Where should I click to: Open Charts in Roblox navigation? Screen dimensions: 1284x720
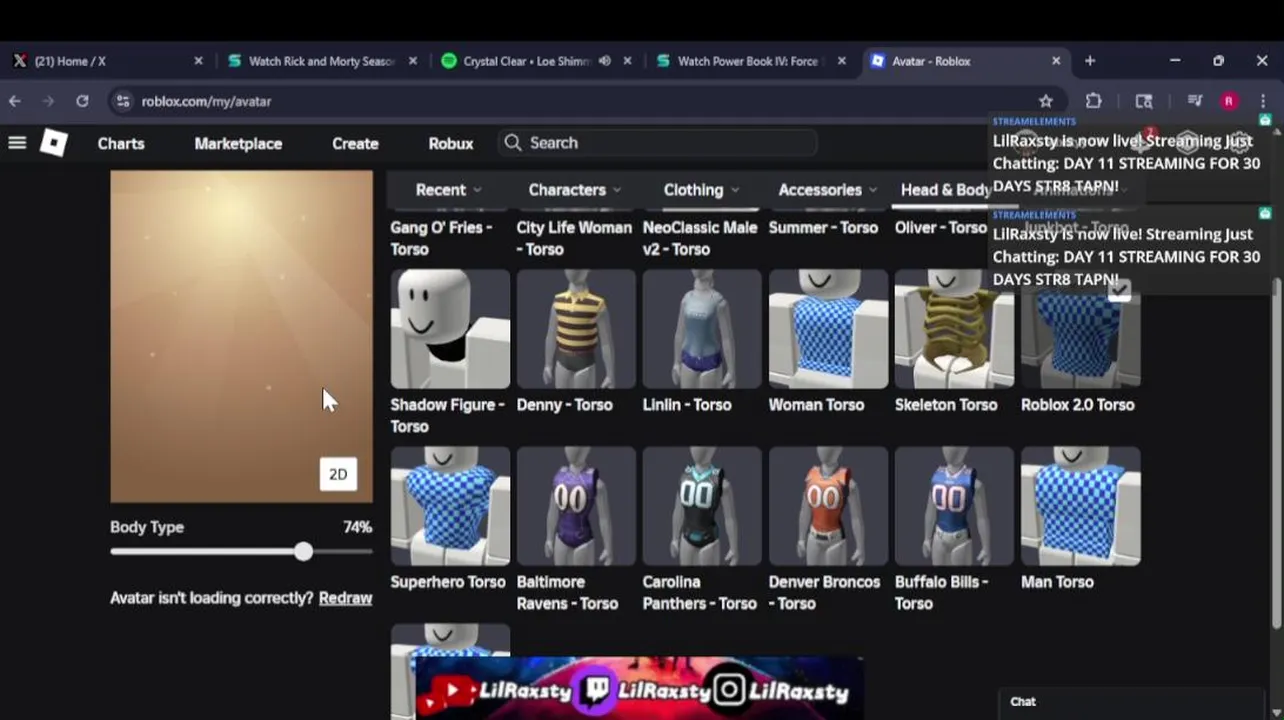click(x=121, y=143)
